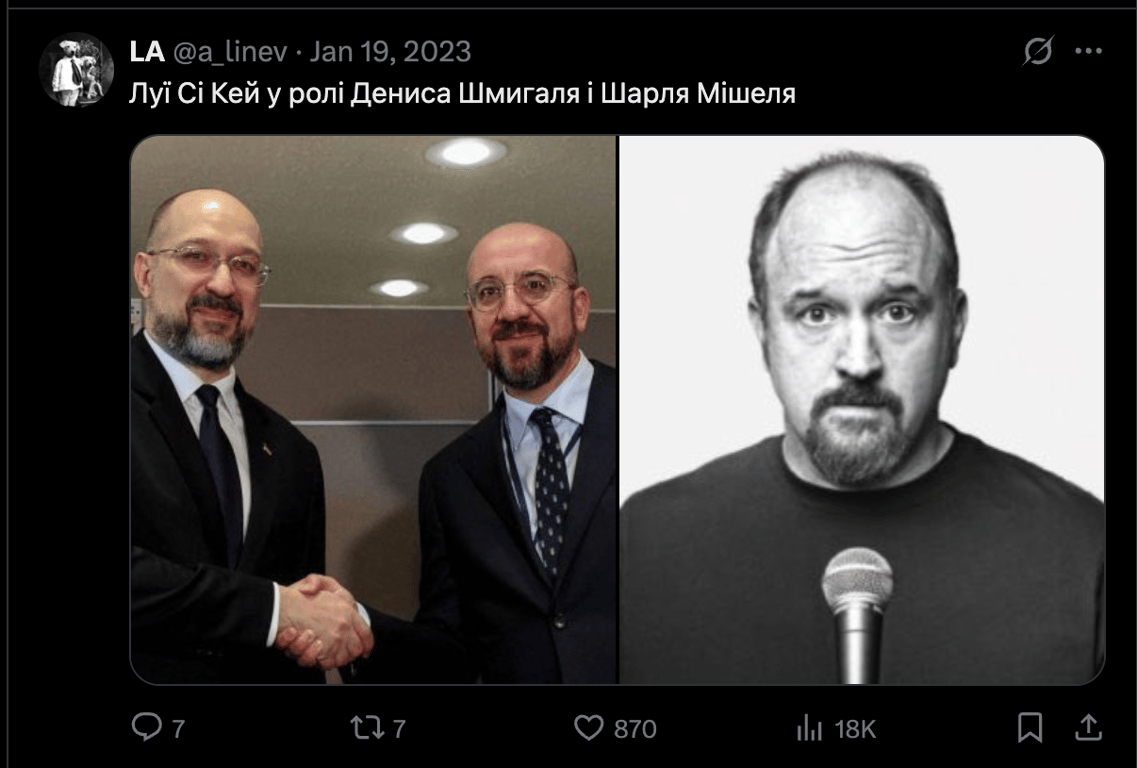The width and height of the screenshot is (1137, 768).
Task: Click the Ukrainian tweet text
Action: pyautogui.click(x=463, y=94)
